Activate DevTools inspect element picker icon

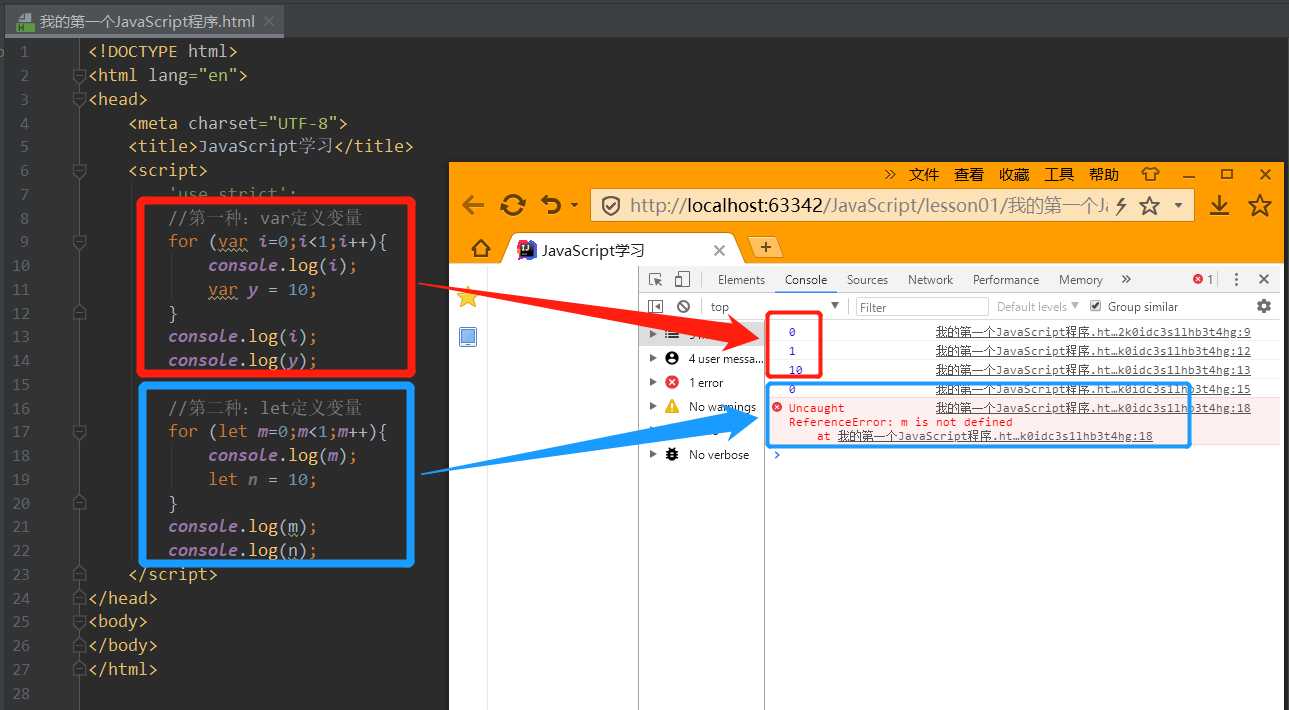click(x=656, y=280)
